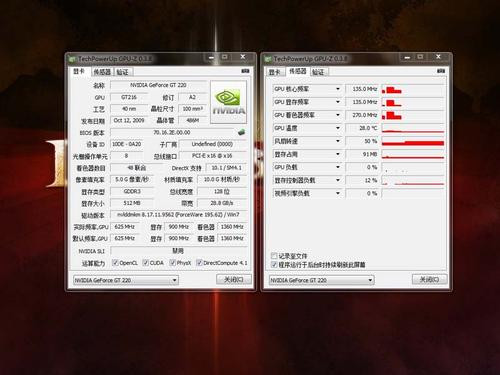Screen dimensions: 500x375
Task: Click the NVIDIA logo image
Action: tap(228, 102)
